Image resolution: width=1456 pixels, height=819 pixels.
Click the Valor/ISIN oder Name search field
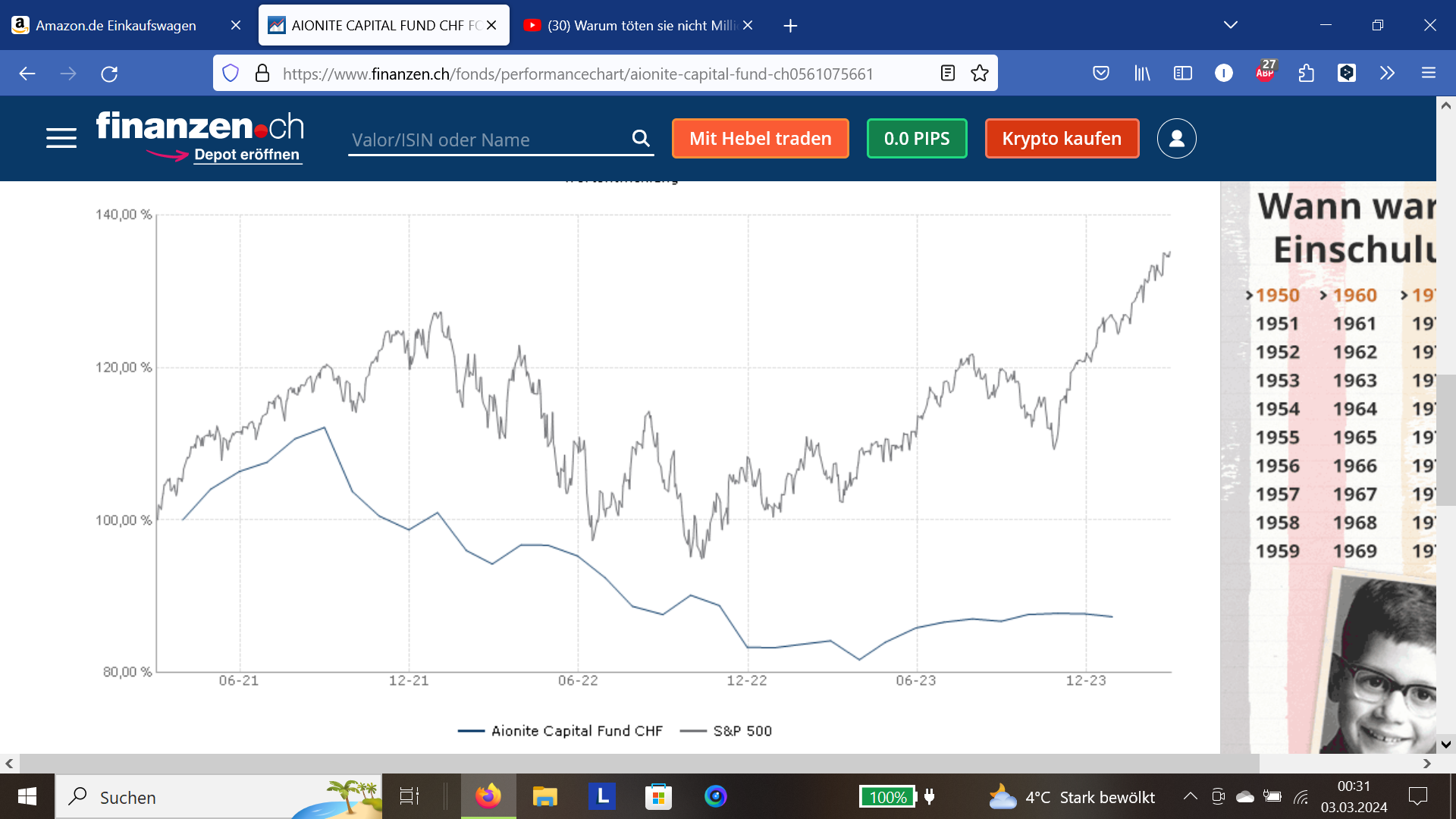(x=485, y=140)
